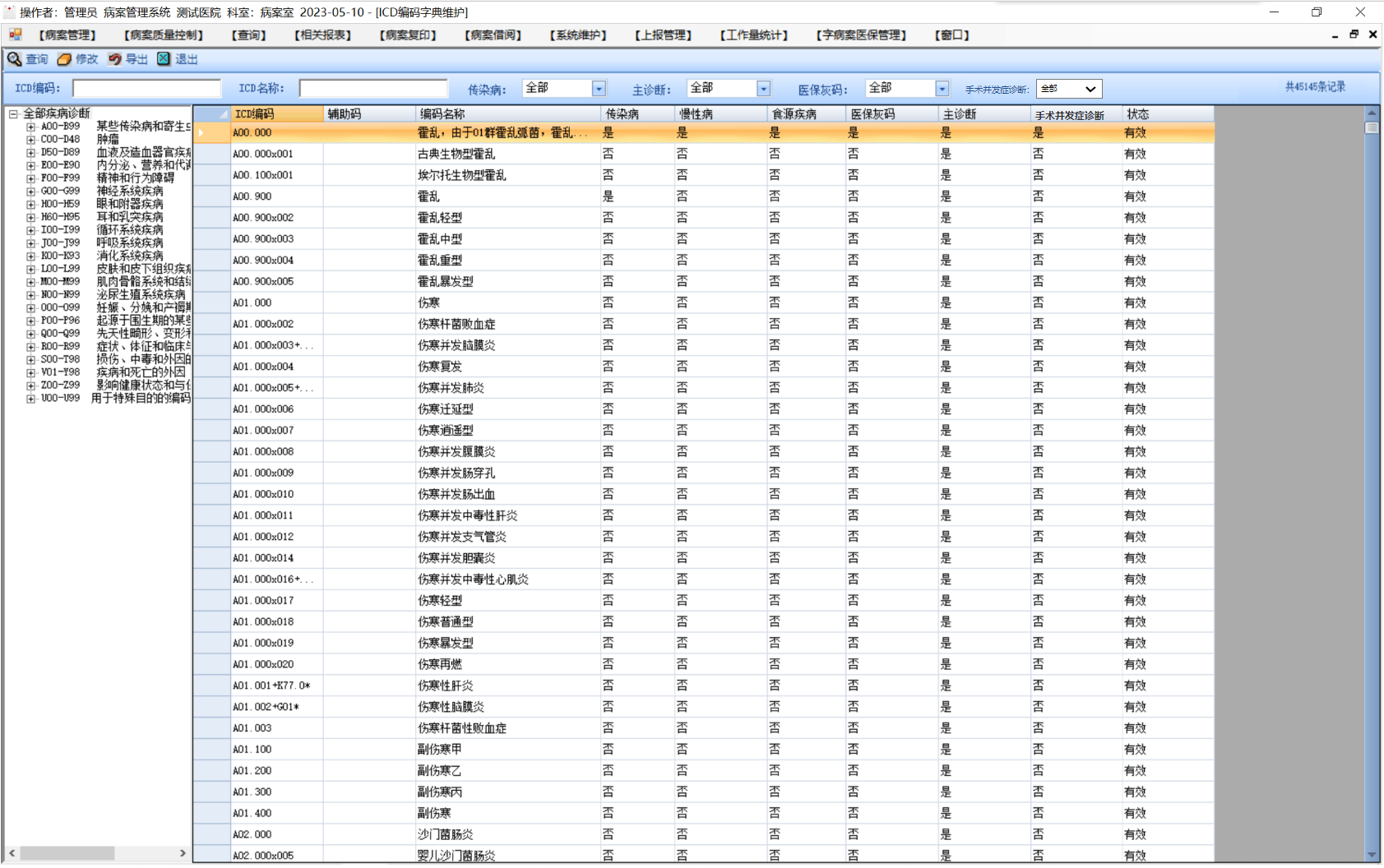This screenshot has width=1384, height=868.
Task: Expand the A00-B99 tree node
Action: (30, 127)
